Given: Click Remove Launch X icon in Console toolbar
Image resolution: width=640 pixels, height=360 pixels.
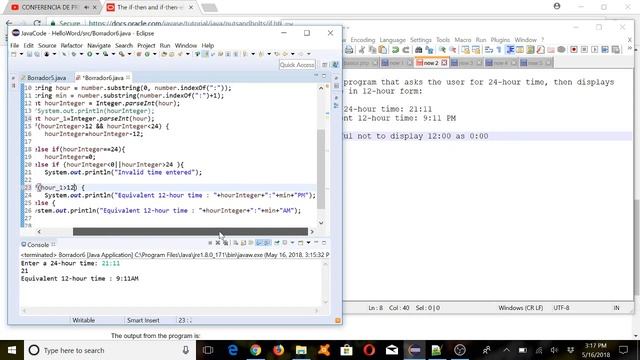Looking at the screenshot, I should pos(218,243).
